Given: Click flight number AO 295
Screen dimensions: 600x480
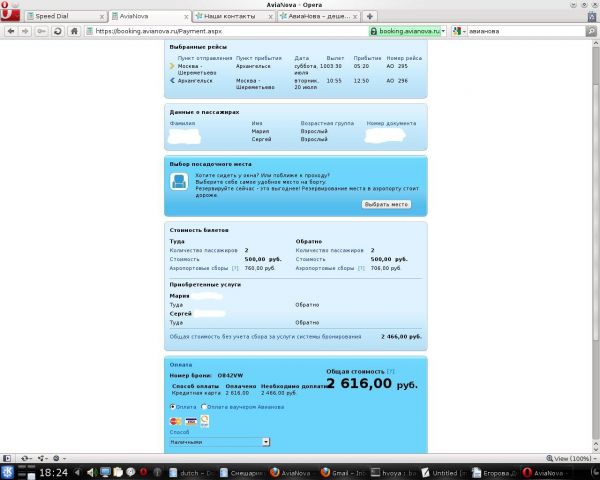Looking at the screenshot, I should pos(397,66).
